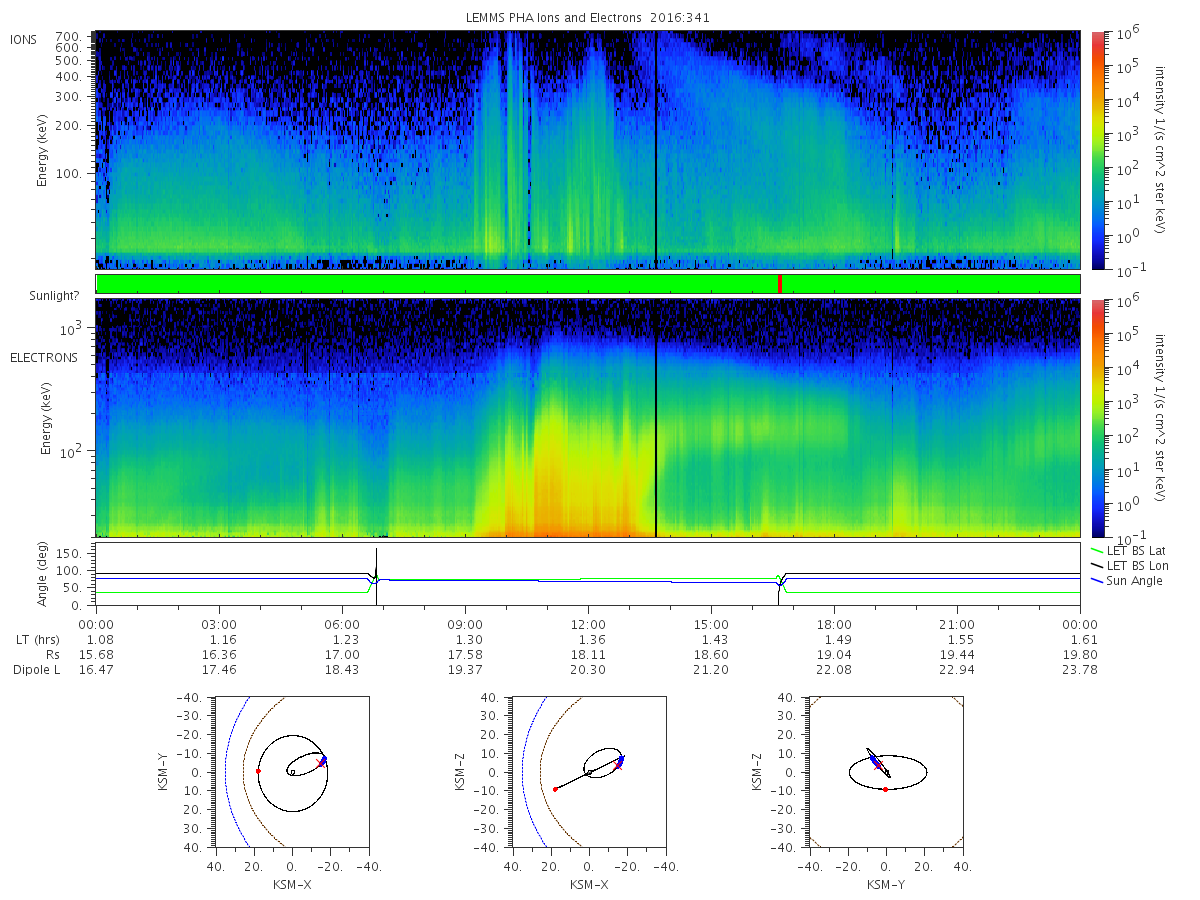Click the 15:00 time tick label
The image size is (1200, 900).
711,625
